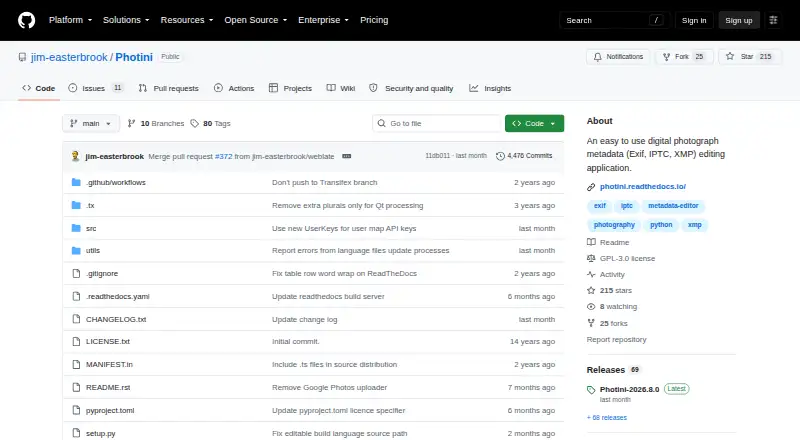Click the Sign up button
Screen dimensions: 800x440
(739, 20)
